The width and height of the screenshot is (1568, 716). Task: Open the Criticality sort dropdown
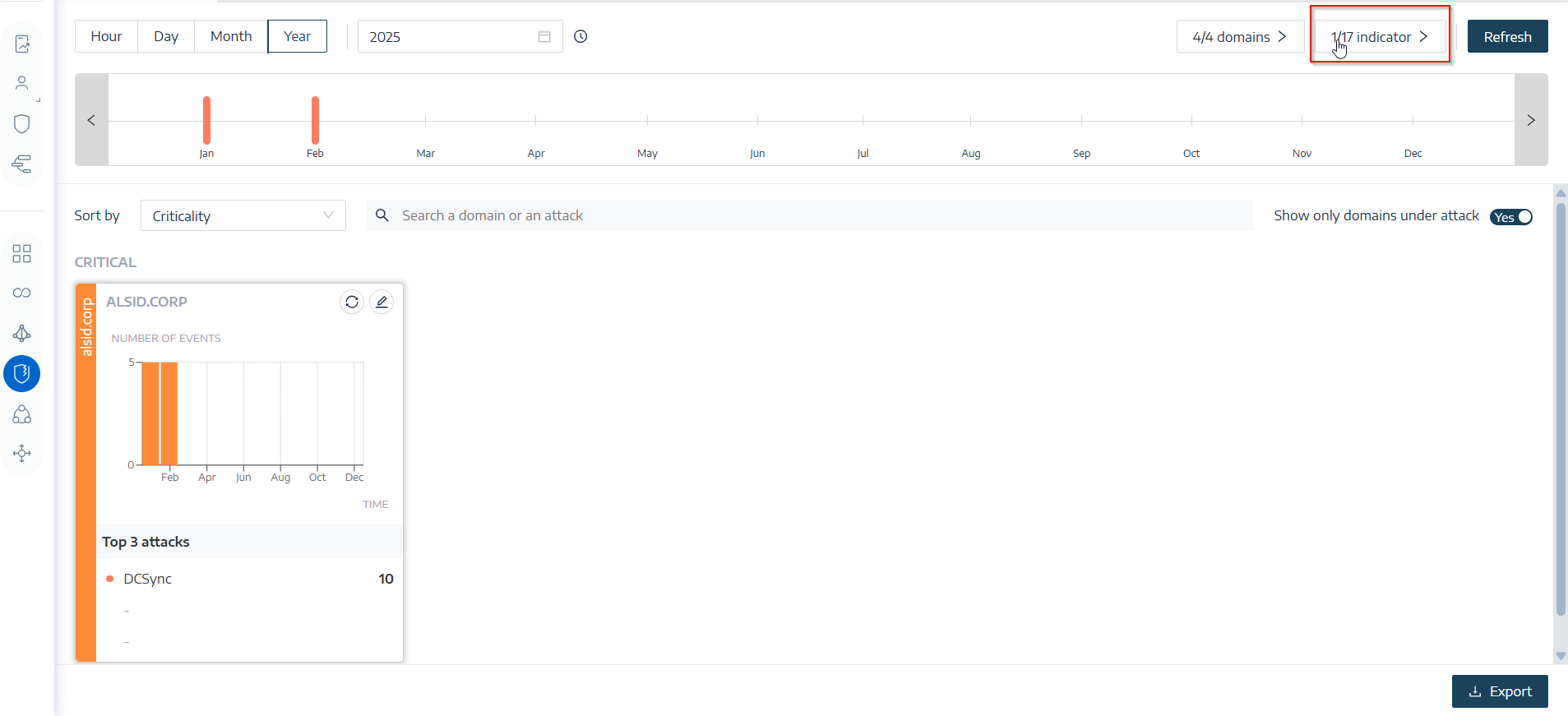243,216
